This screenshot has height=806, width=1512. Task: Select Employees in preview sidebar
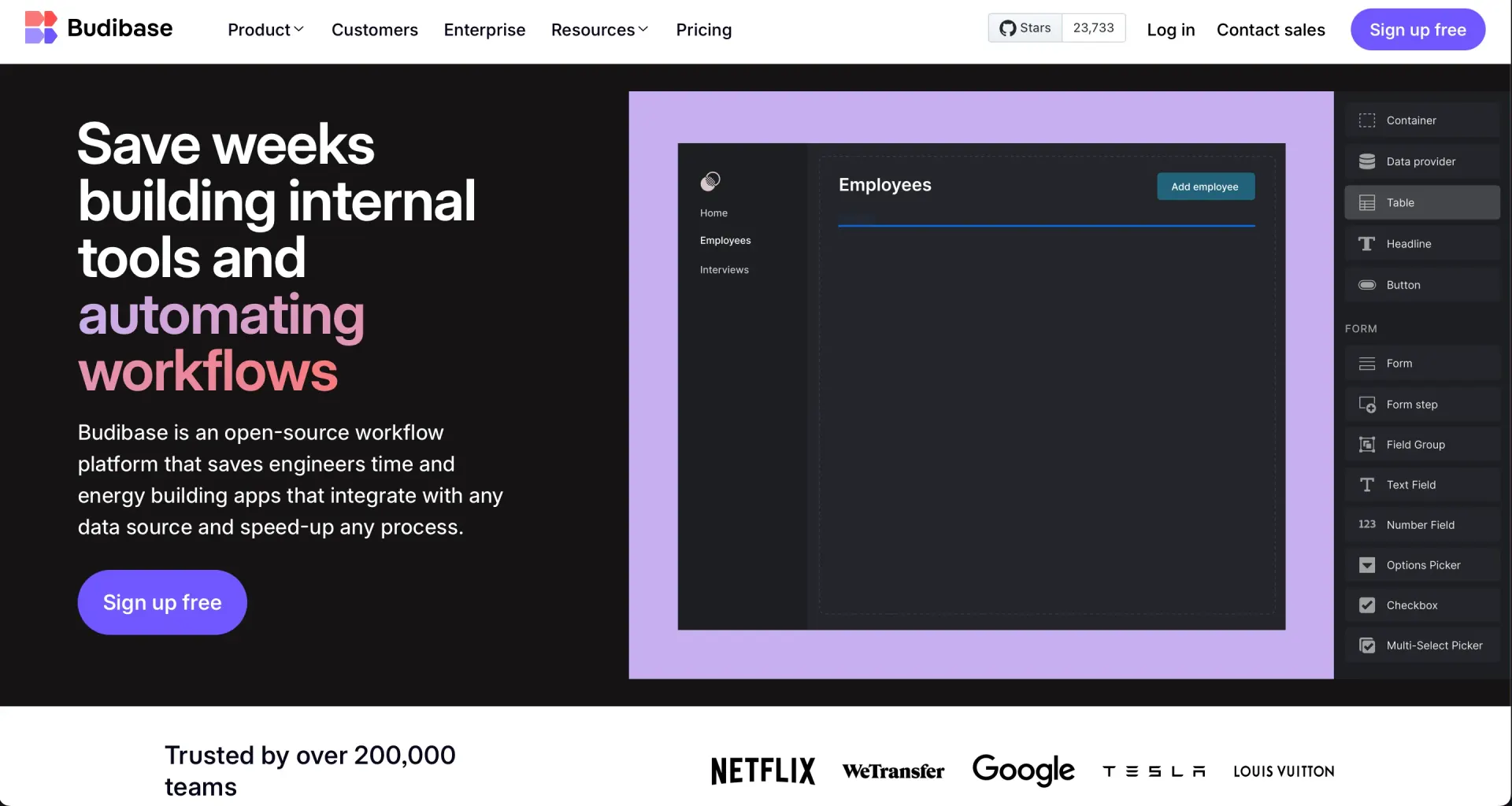click(x=725, y=241)
